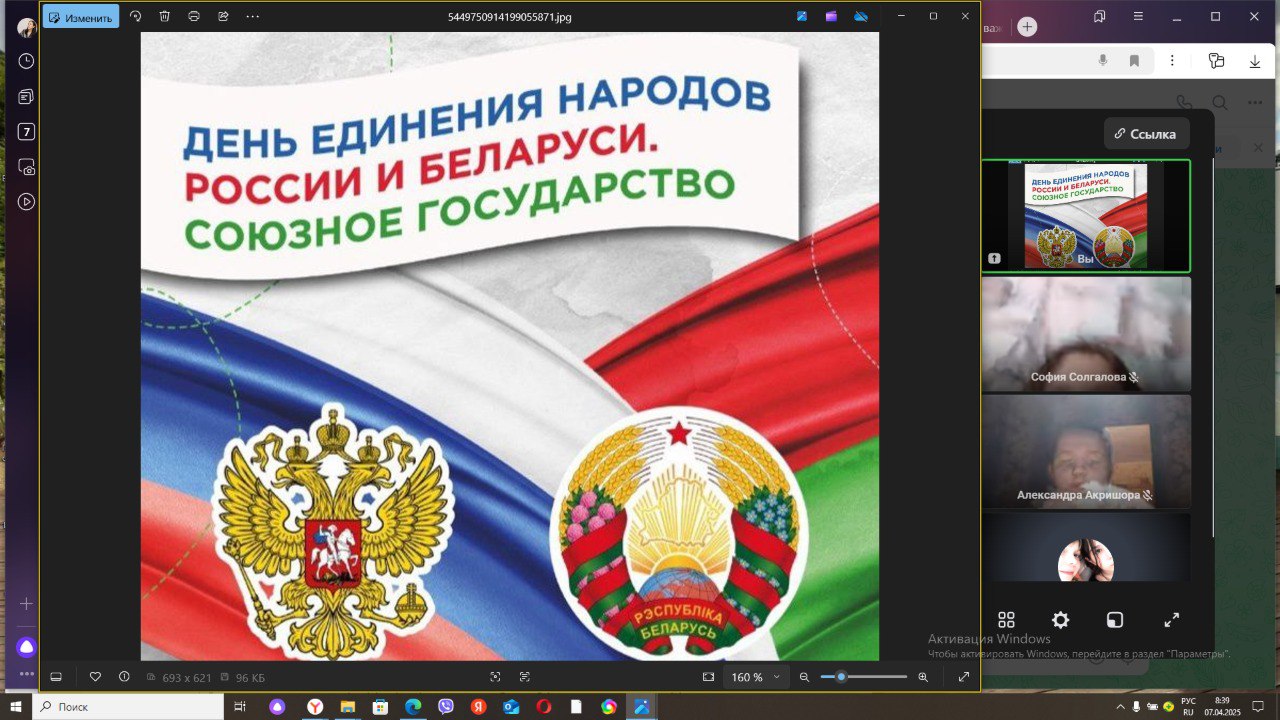This screenshot has height=720, width=1280.
Task: Open the browser downloads arrow icon
Action: [x=1255, y=61]
